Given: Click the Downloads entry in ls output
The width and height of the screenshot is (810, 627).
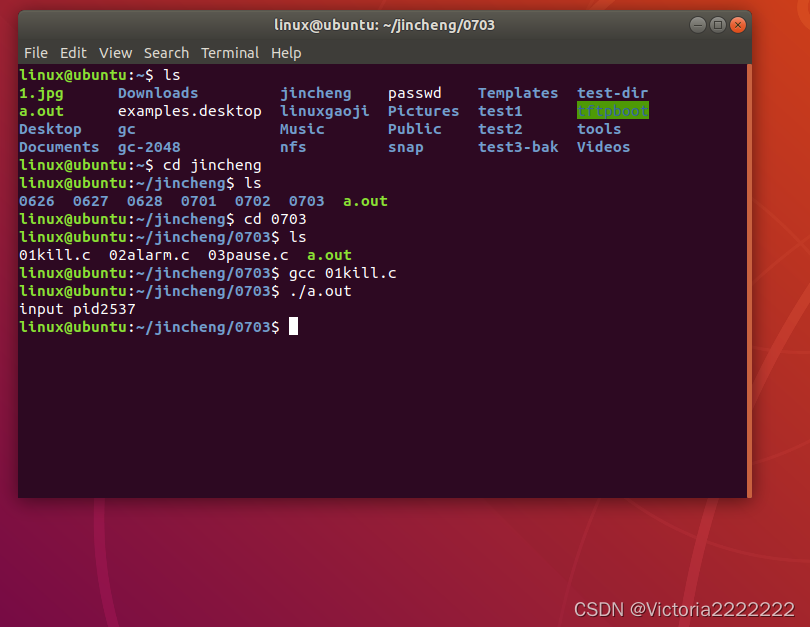Looking at the screenshot, I should click(157, 93).
